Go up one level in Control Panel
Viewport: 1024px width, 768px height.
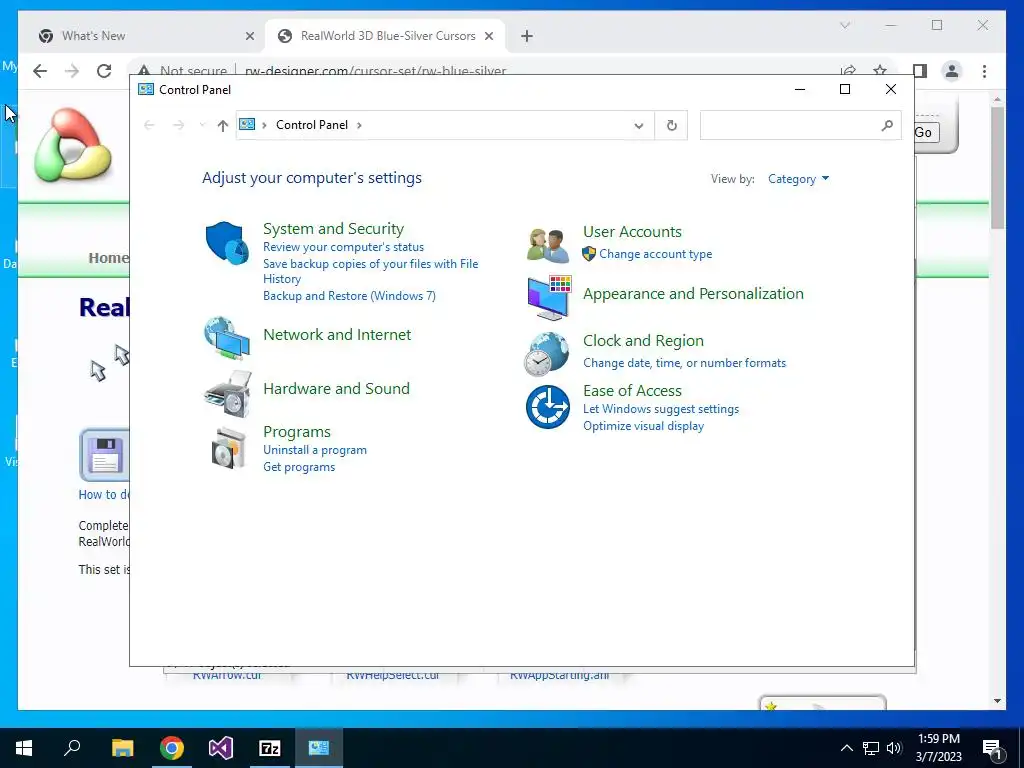click(x=223, y=125)
